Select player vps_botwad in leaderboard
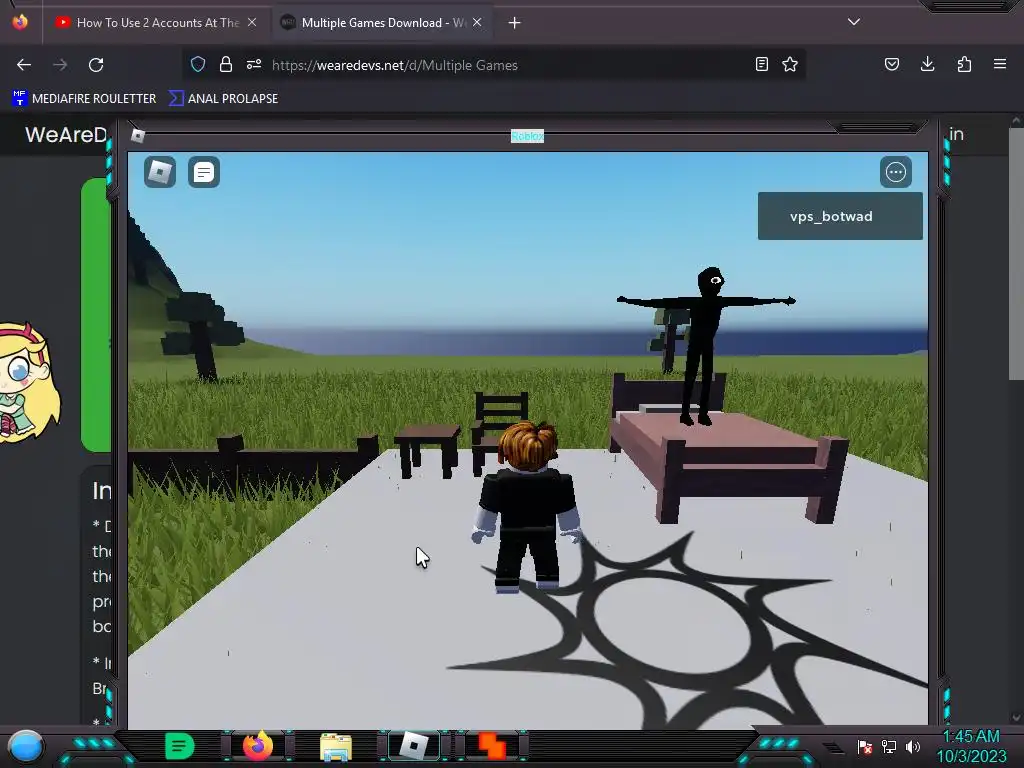Viewport: 1024px width, 768px height. pyautogui.click(x=840, y=216)
